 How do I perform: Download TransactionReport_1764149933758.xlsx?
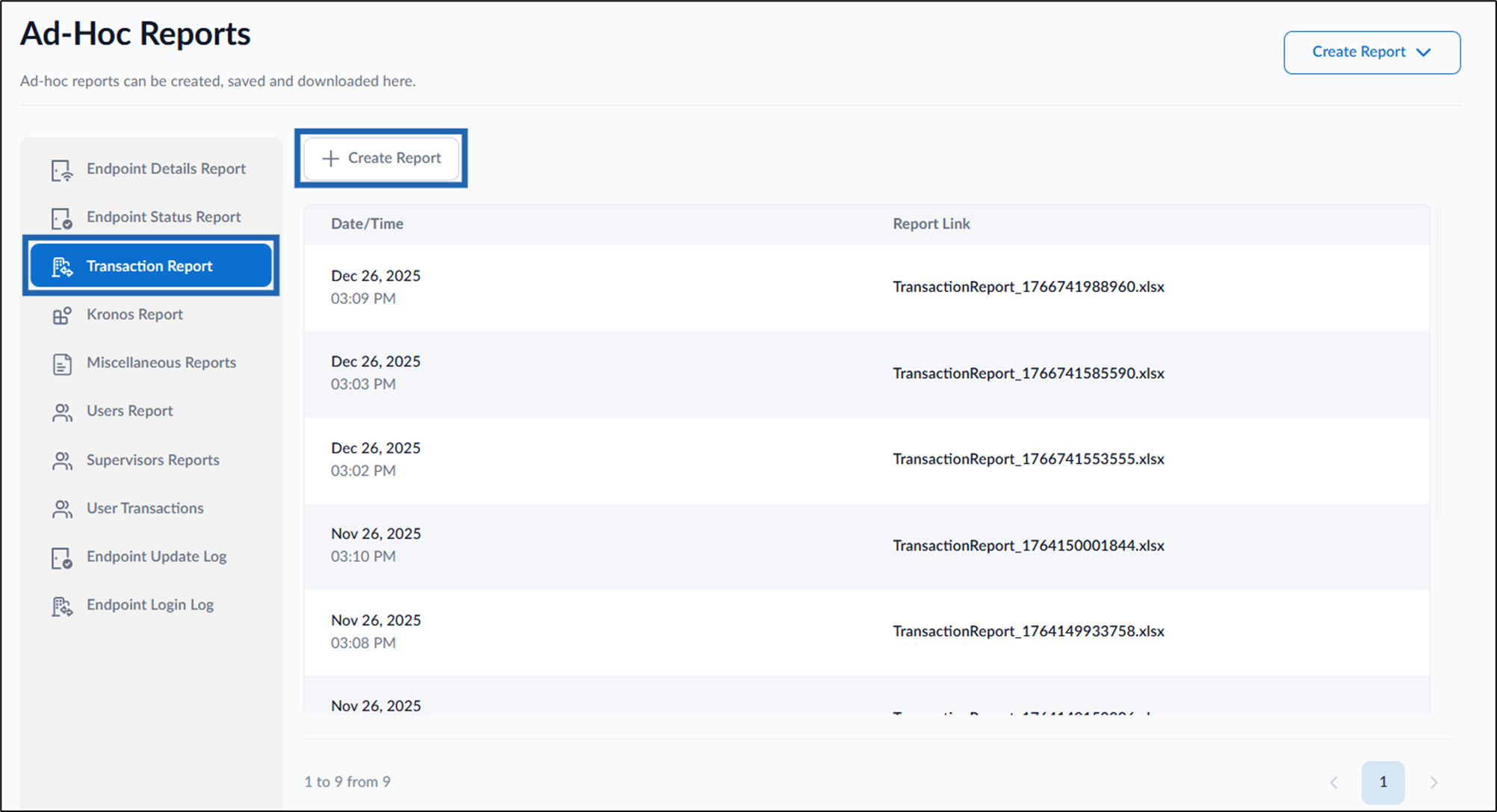[x=1028, y=631]
